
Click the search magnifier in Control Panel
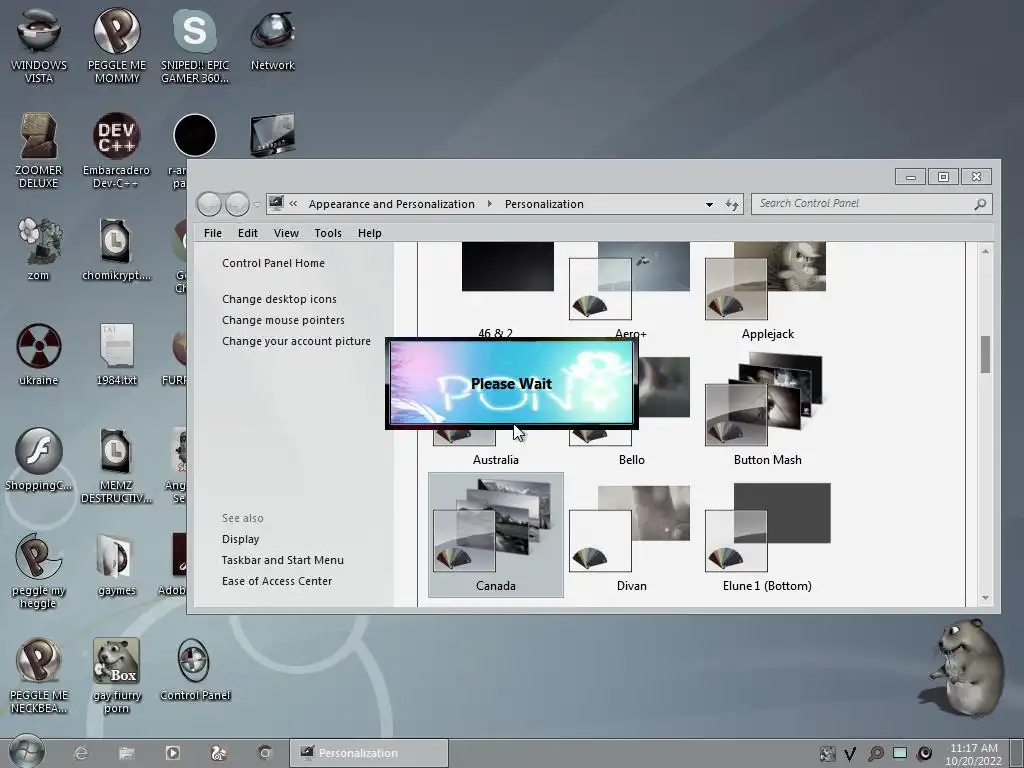[980, 204]
